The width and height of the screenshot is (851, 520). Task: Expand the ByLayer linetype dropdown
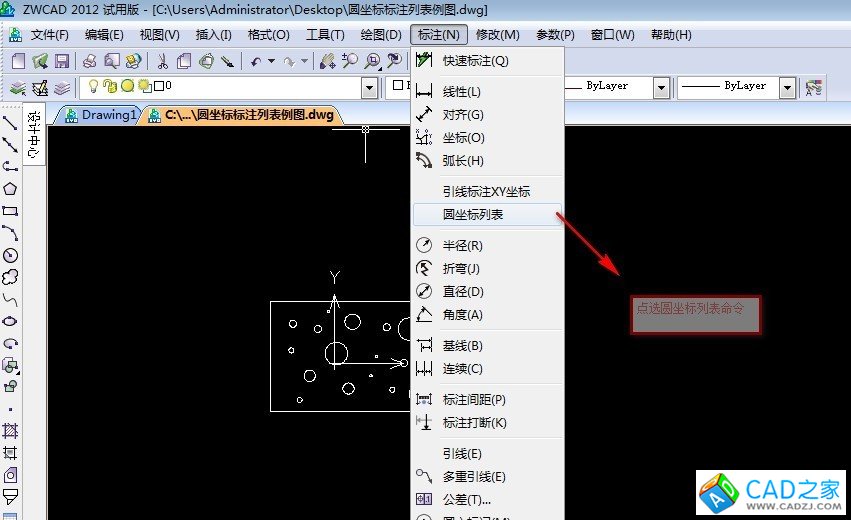pyautogui.click(x=661, y=87)
